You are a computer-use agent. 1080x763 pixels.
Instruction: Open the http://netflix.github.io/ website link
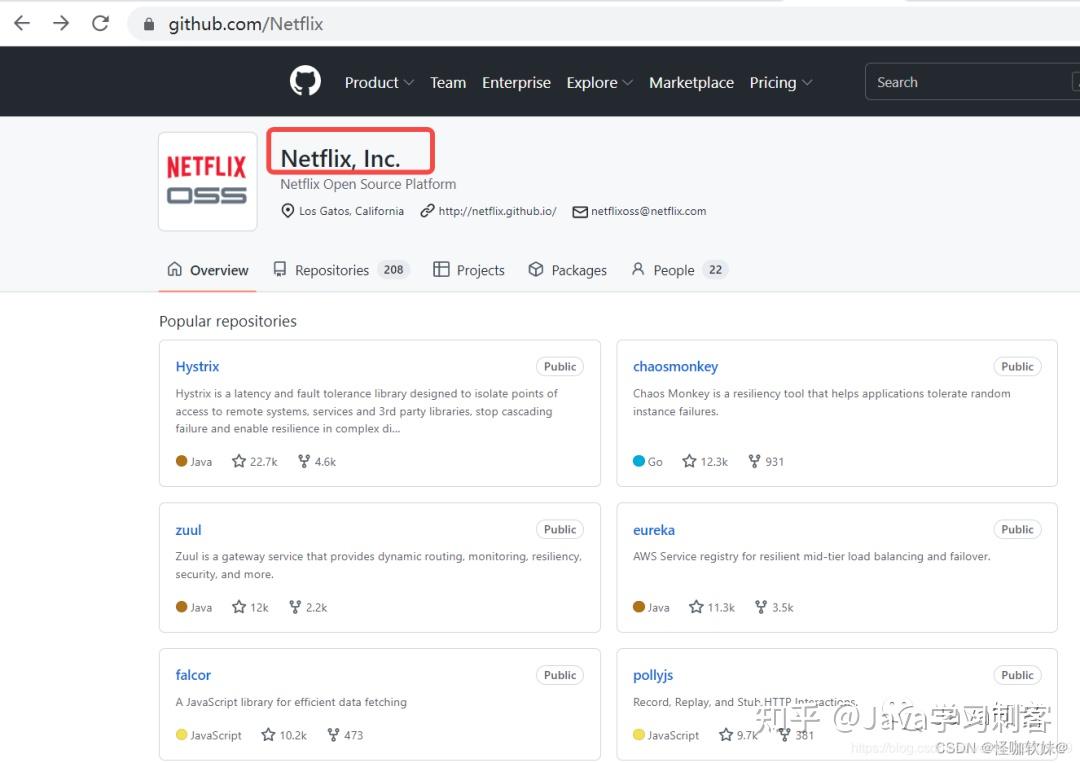497,211
